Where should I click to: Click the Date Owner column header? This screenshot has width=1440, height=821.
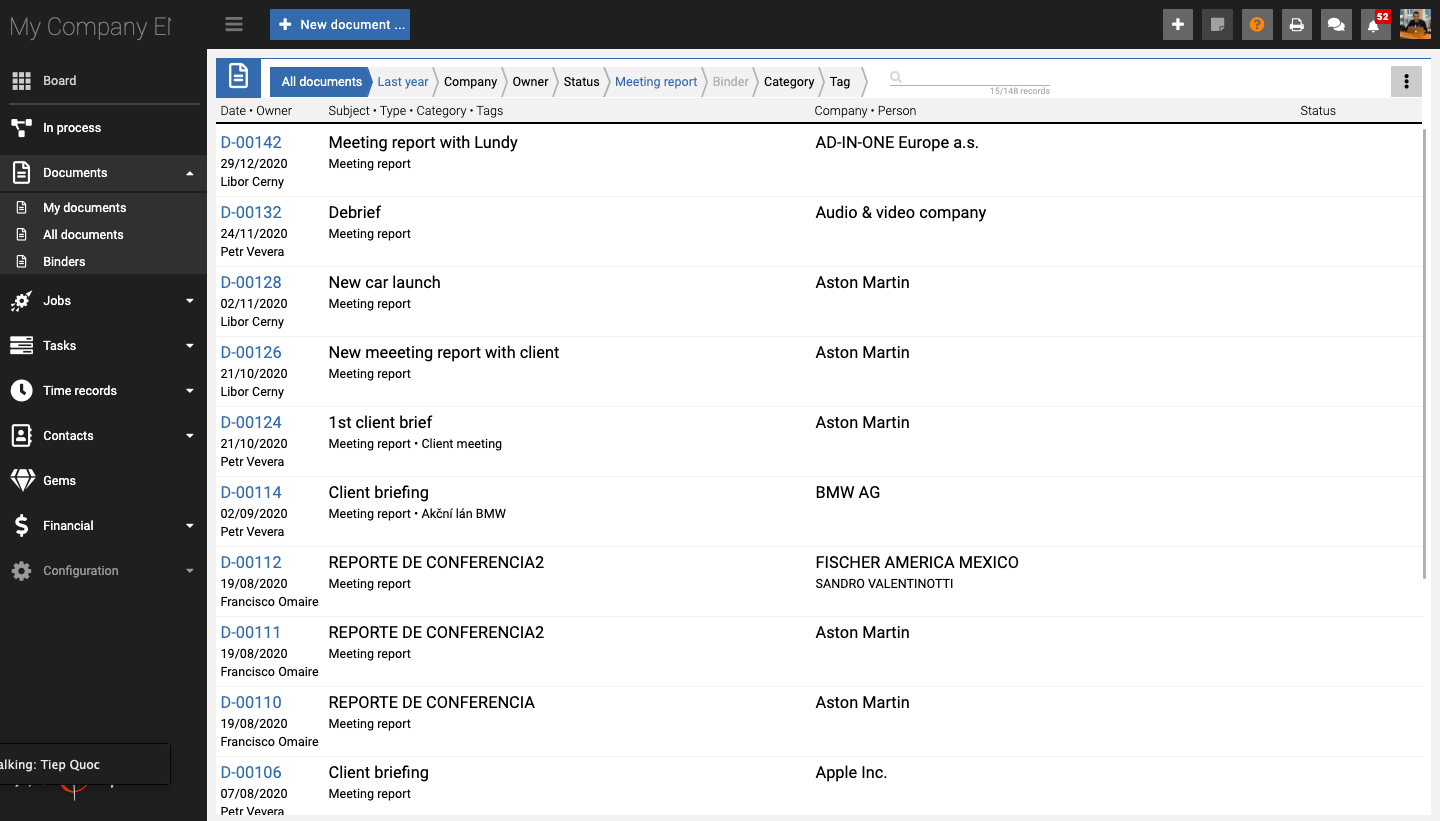(256, 111)
